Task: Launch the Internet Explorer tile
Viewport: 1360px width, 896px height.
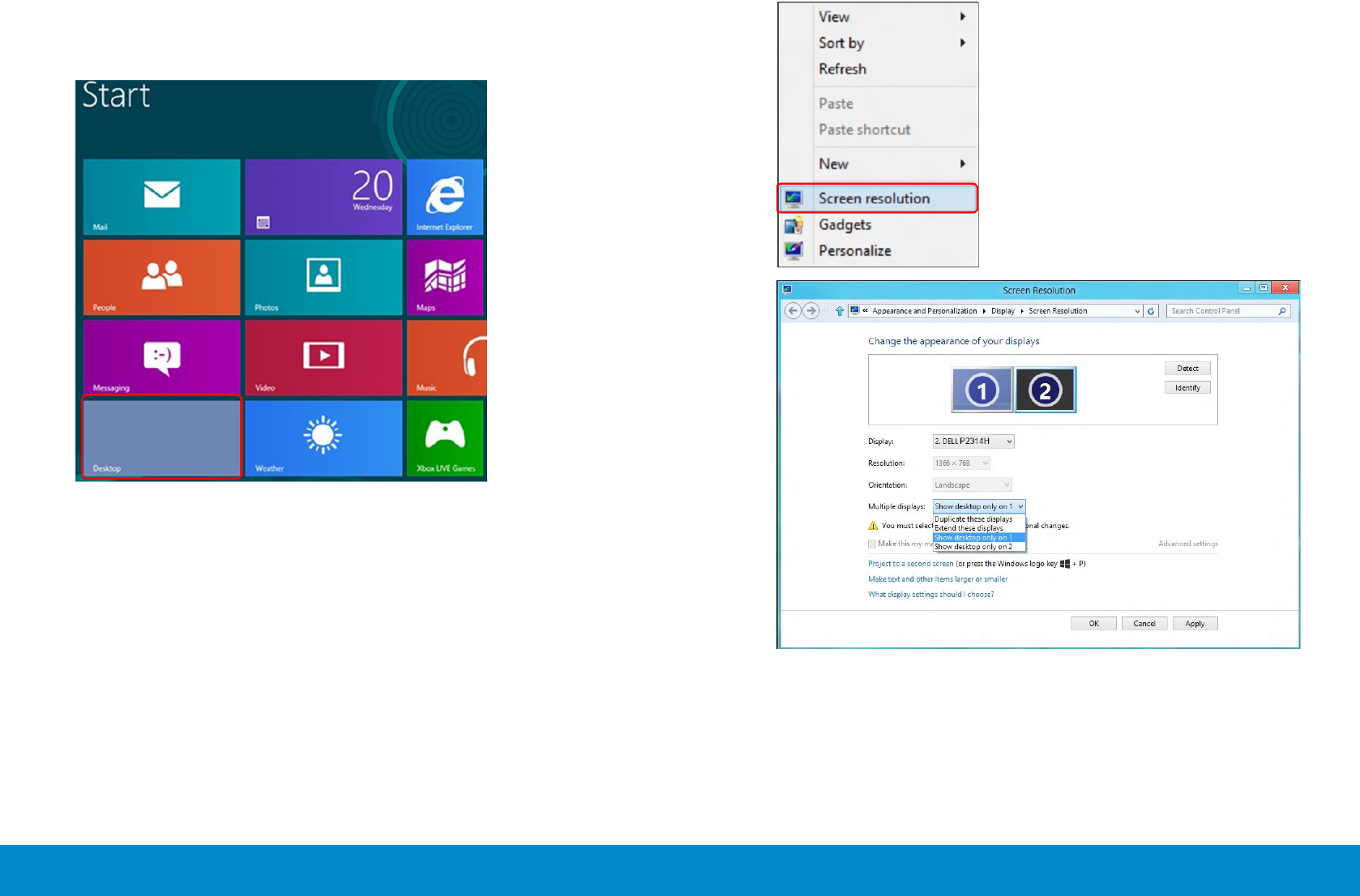Action: tap(445, 197)
